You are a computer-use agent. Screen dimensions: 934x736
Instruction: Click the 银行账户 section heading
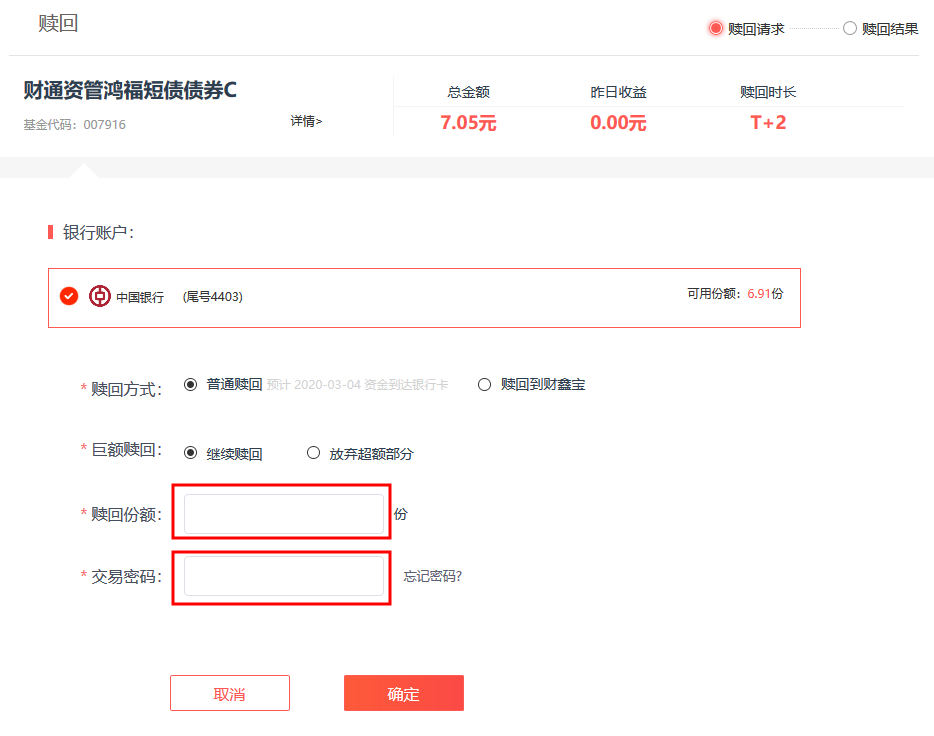(98, 233)
